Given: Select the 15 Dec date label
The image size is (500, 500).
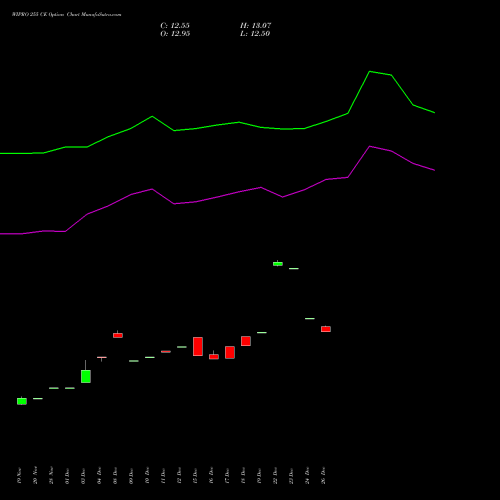Looking at the screenshot, I should [195, 476].
